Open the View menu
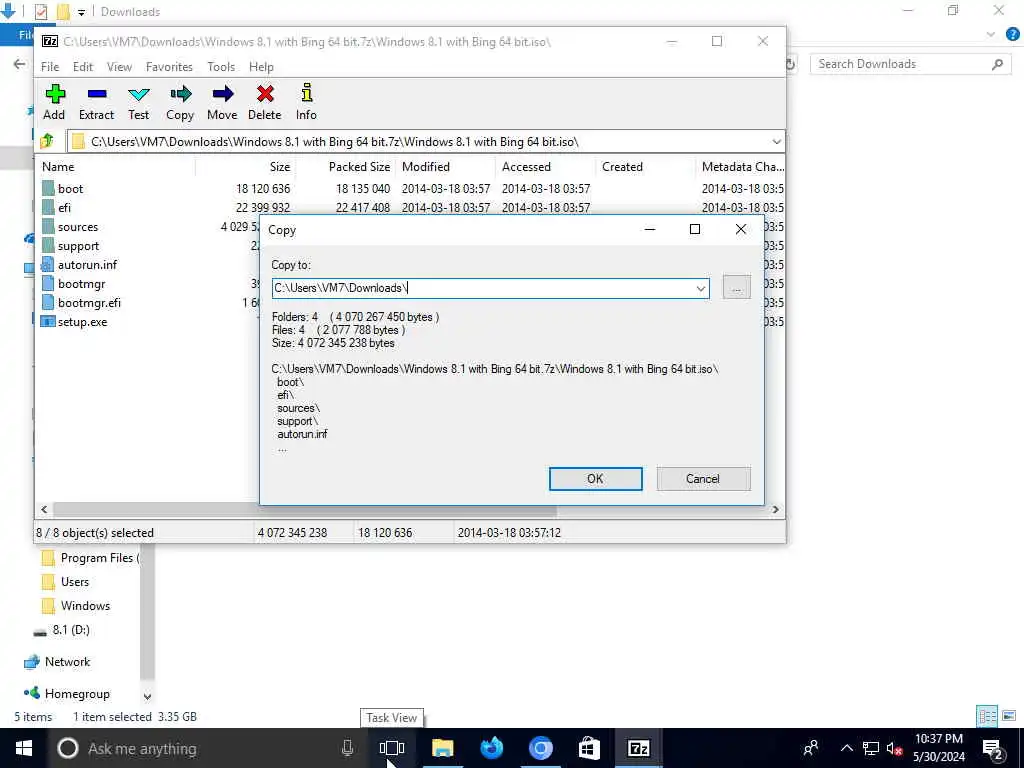 [x=120, y=67]
